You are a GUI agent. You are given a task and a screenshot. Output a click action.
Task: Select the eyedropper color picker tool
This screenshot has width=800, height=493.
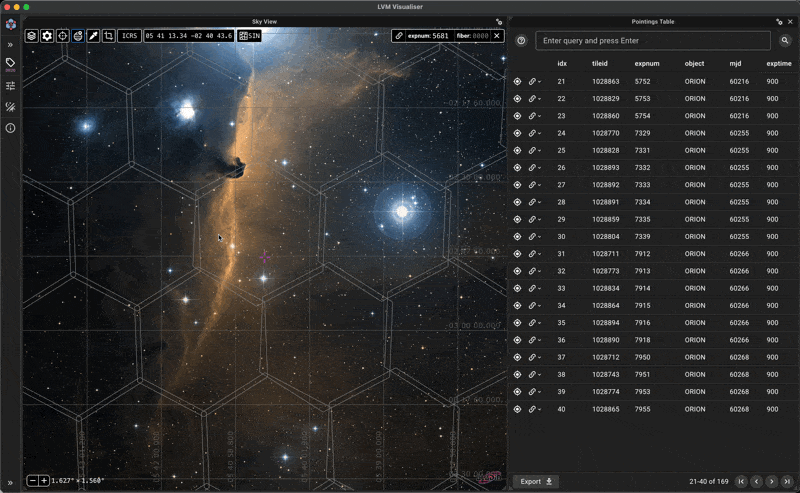point(93,36)
